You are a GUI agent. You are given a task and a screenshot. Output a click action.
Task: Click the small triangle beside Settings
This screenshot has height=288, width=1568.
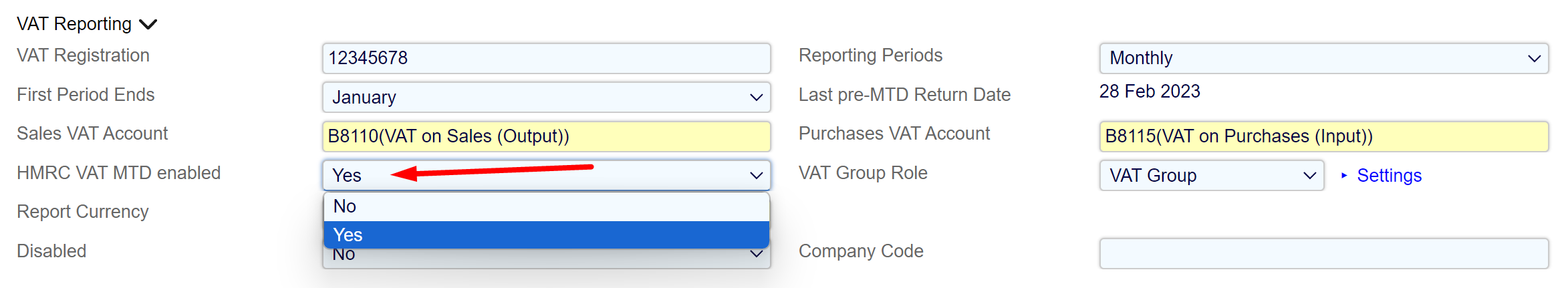[x=1344, y=176]
